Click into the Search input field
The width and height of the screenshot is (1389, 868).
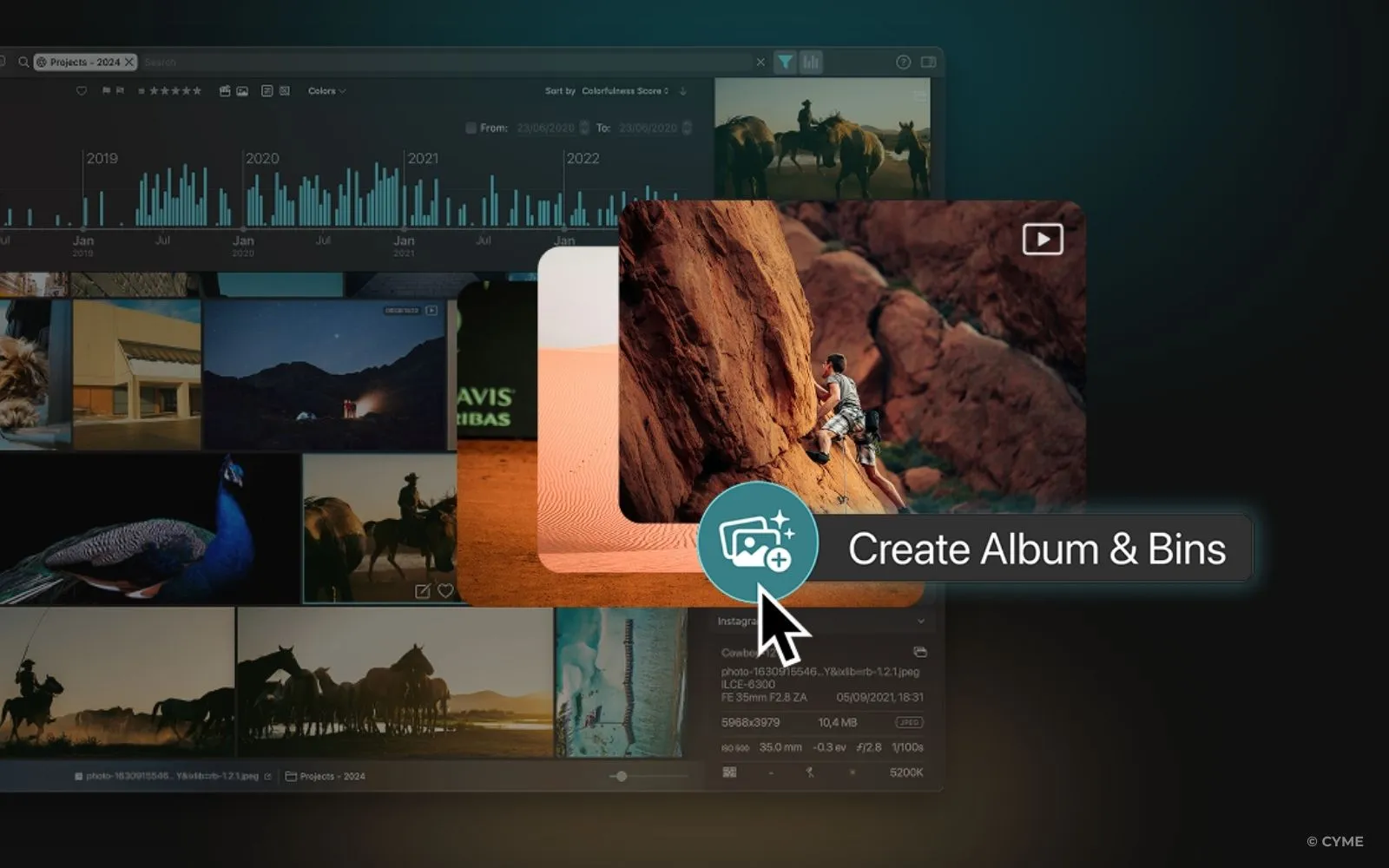click(447, 62)
